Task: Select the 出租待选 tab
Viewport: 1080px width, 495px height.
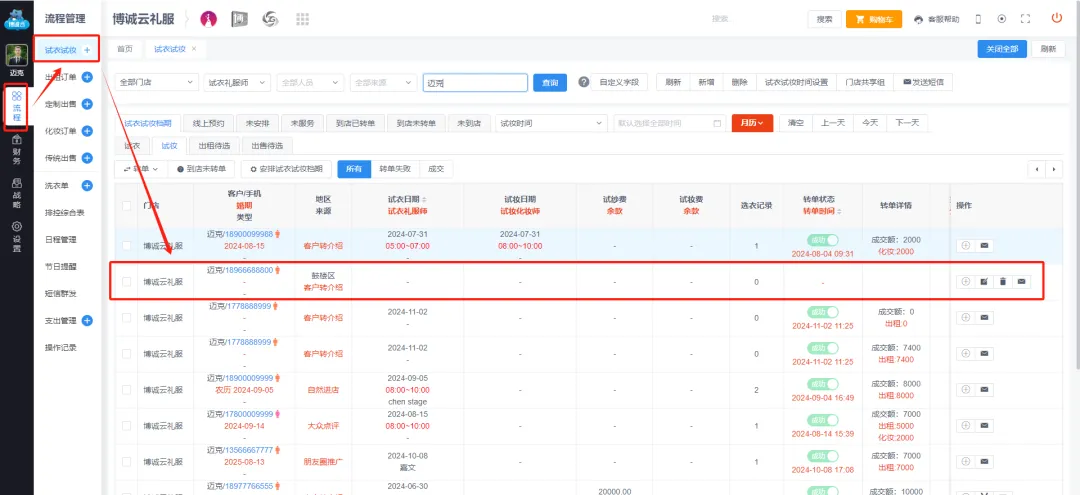Action: pyautogui.click(x=206, y=145)
